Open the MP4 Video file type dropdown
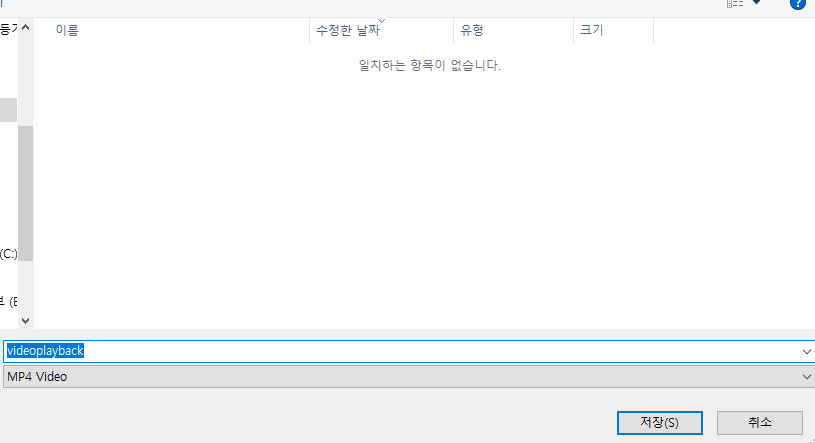The width and height of the screenshot is (815, 443). click(x=409, y=376)
